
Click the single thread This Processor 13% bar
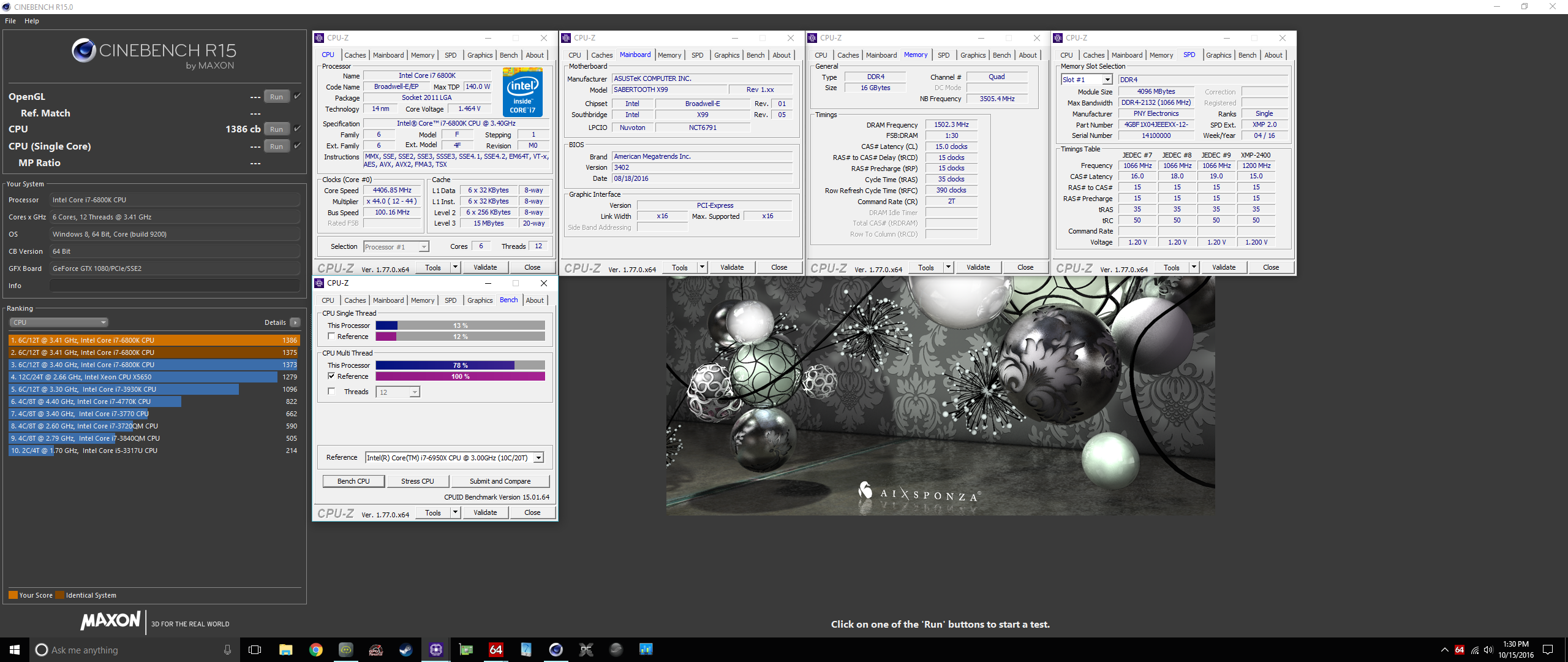coord(460,325)
